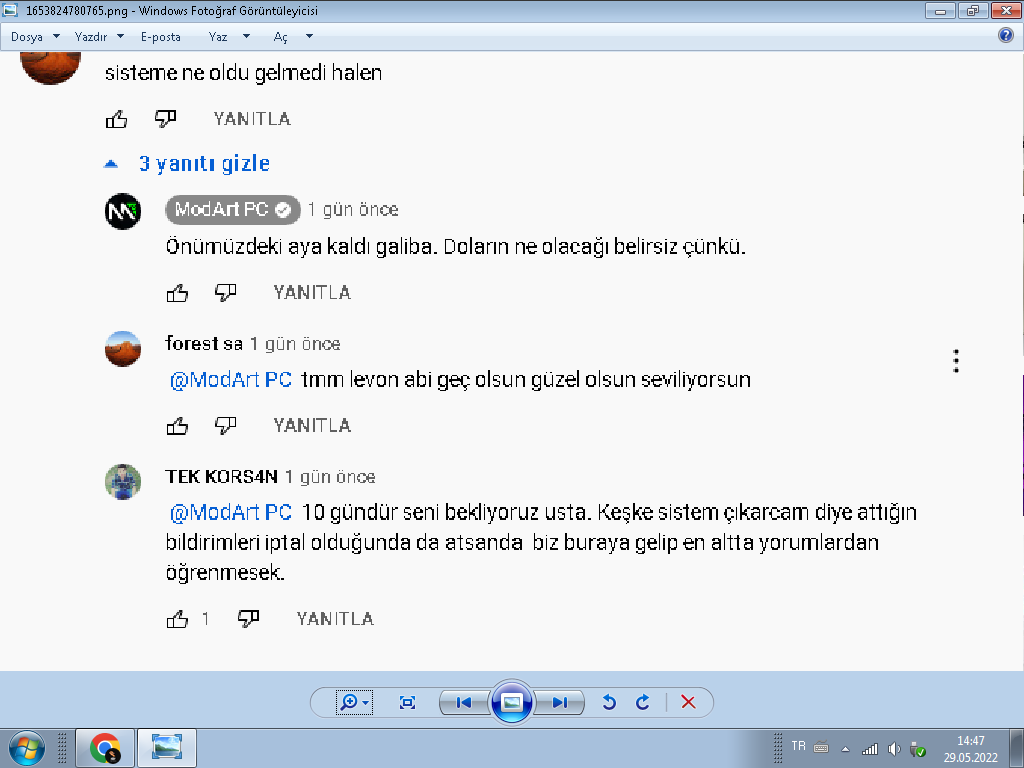Rotate image clockwise
Image resolution: width=1024 pixels, height=768 pixels.
643,703
